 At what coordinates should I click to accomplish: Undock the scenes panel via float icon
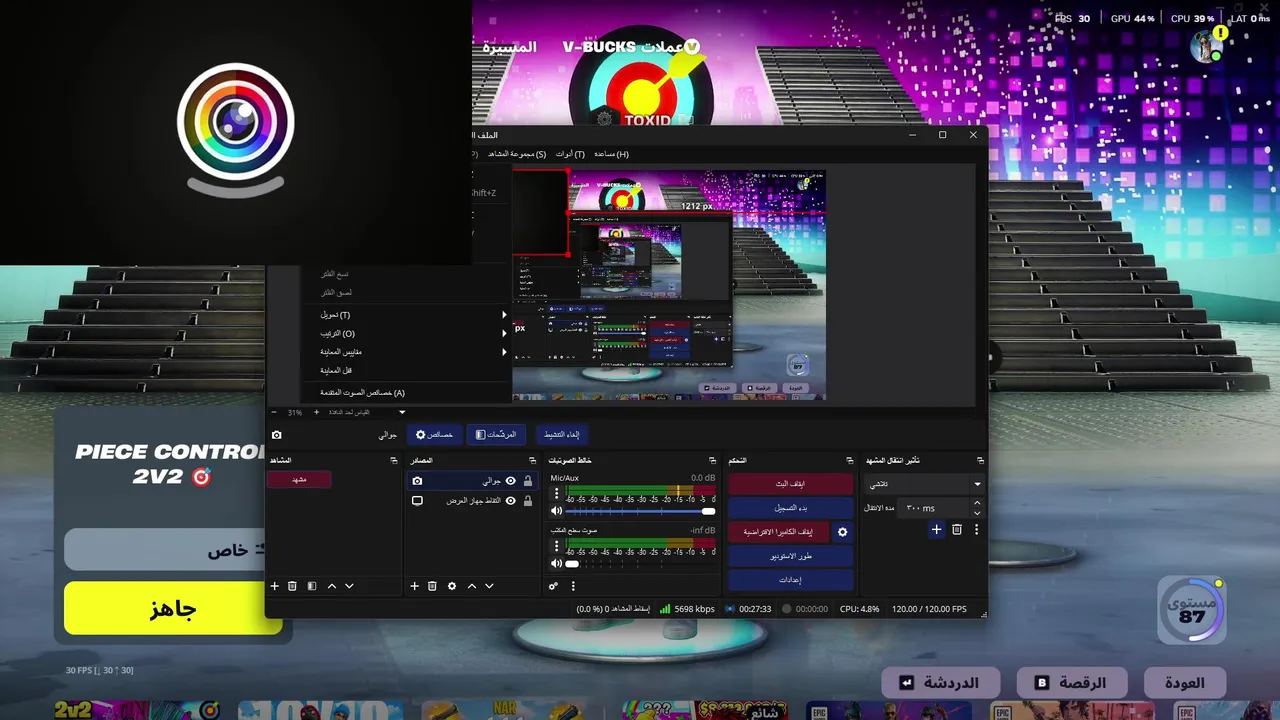click(x=394, y=460)
